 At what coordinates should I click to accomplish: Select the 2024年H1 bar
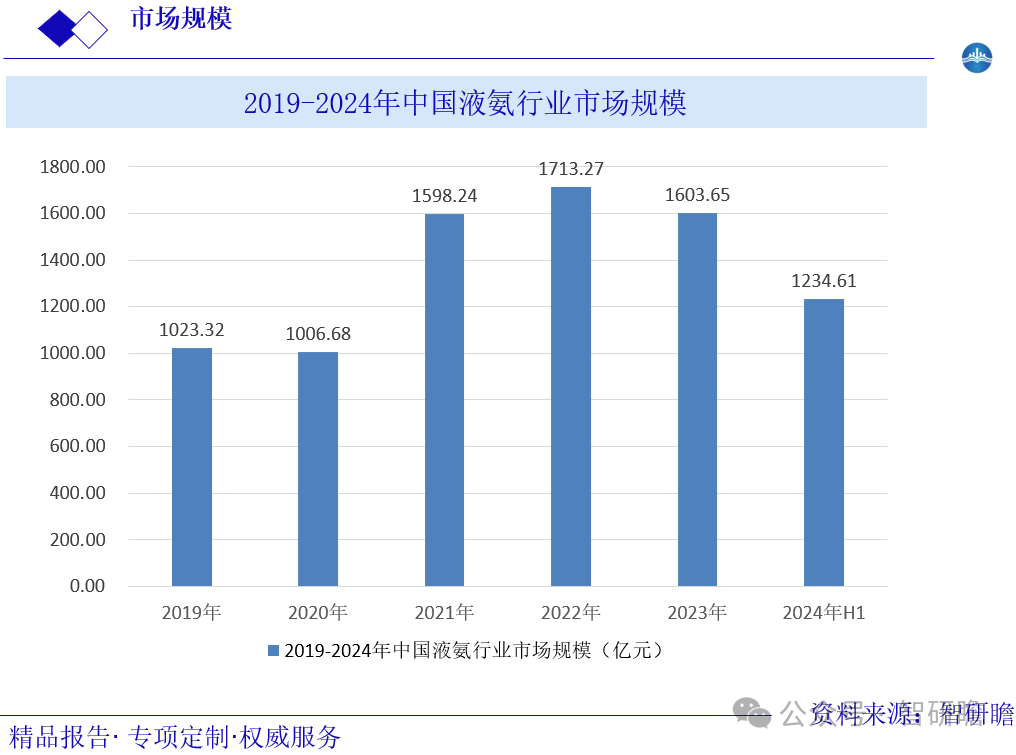[x=824, y=442]
